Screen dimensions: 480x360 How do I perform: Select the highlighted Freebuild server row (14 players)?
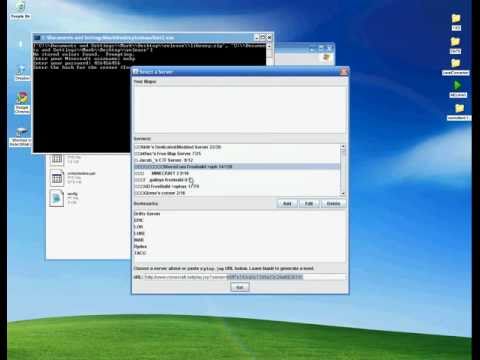[237, 166]
